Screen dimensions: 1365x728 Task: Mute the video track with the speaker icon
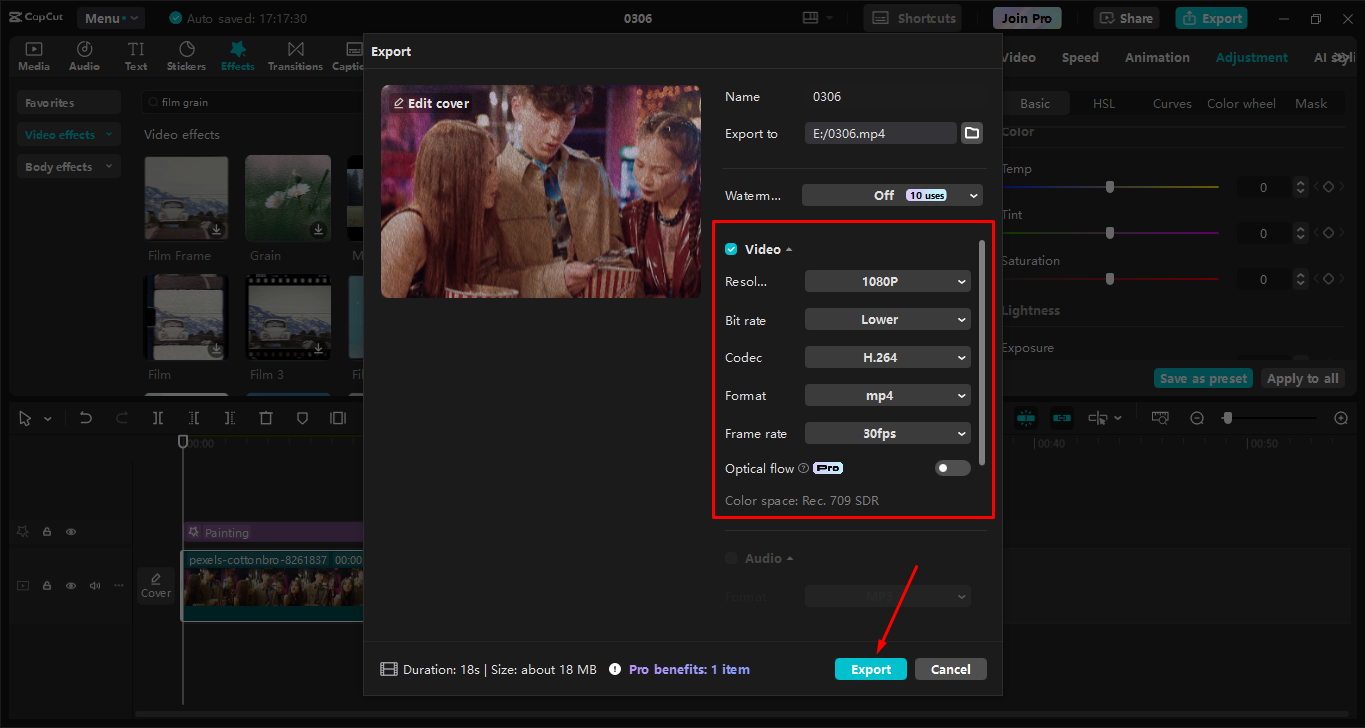coord(94,585)
